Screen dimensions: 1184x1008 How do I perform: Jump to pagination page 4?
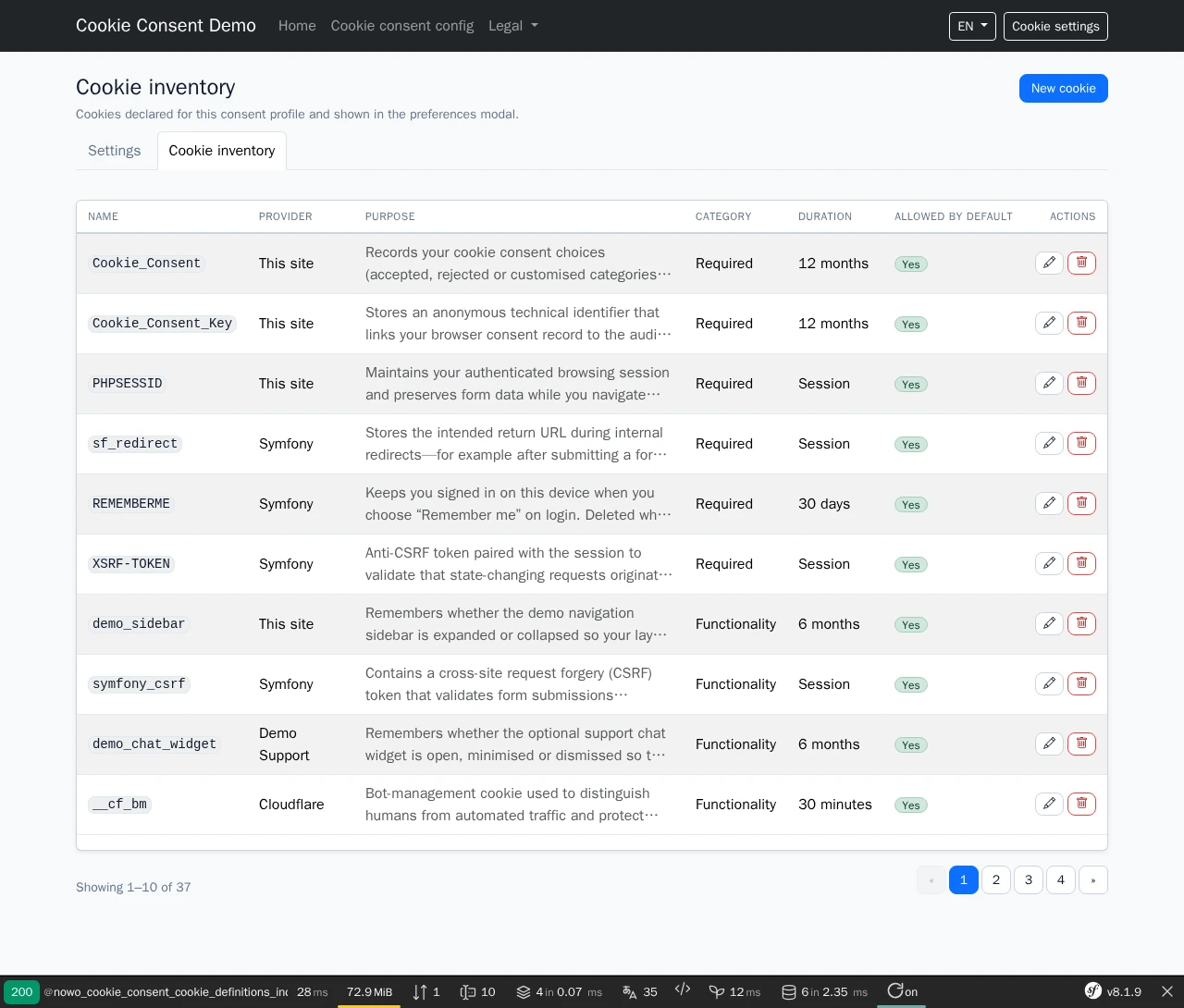(1061, 879)
